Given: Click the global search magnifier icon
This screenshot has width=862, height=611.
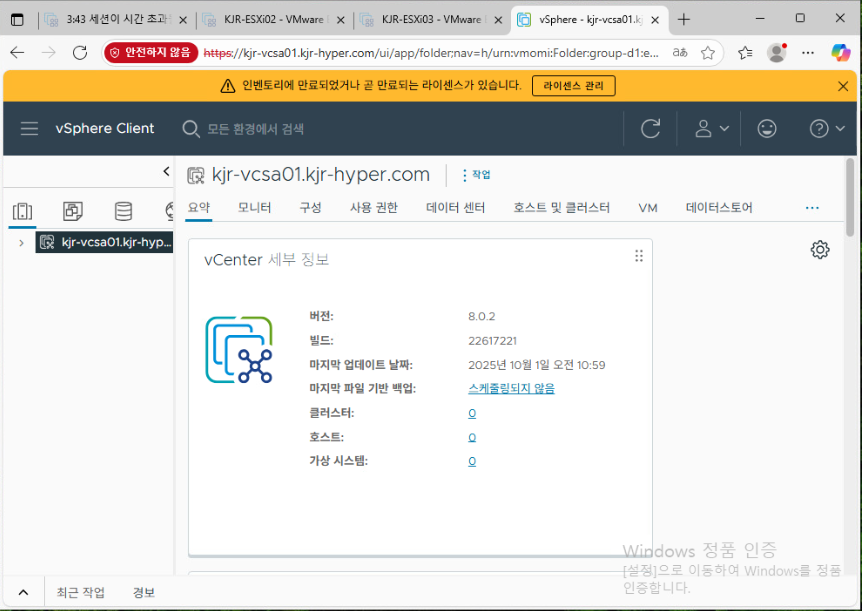Looking at the screenshot, I should click(191, 129).
